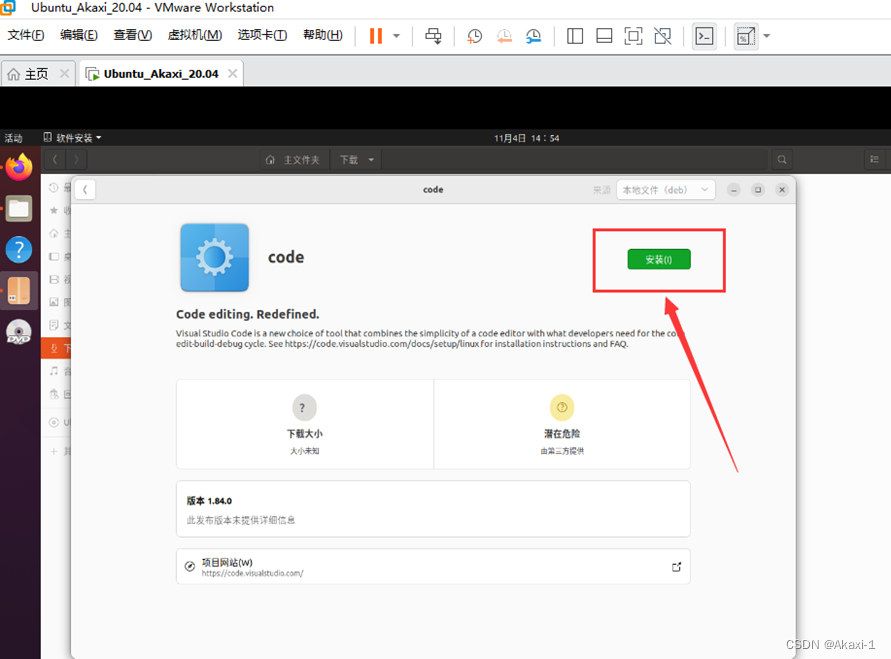Open the 选项卡(T) menu
The image size is (891, 659).
262,35
